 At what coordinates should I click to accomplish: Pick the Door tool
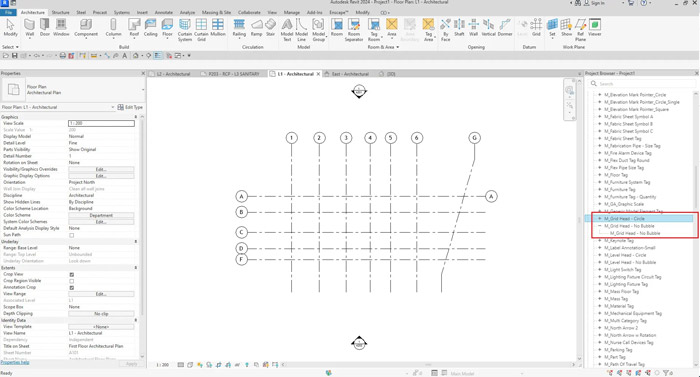click(x=45, y=27)
